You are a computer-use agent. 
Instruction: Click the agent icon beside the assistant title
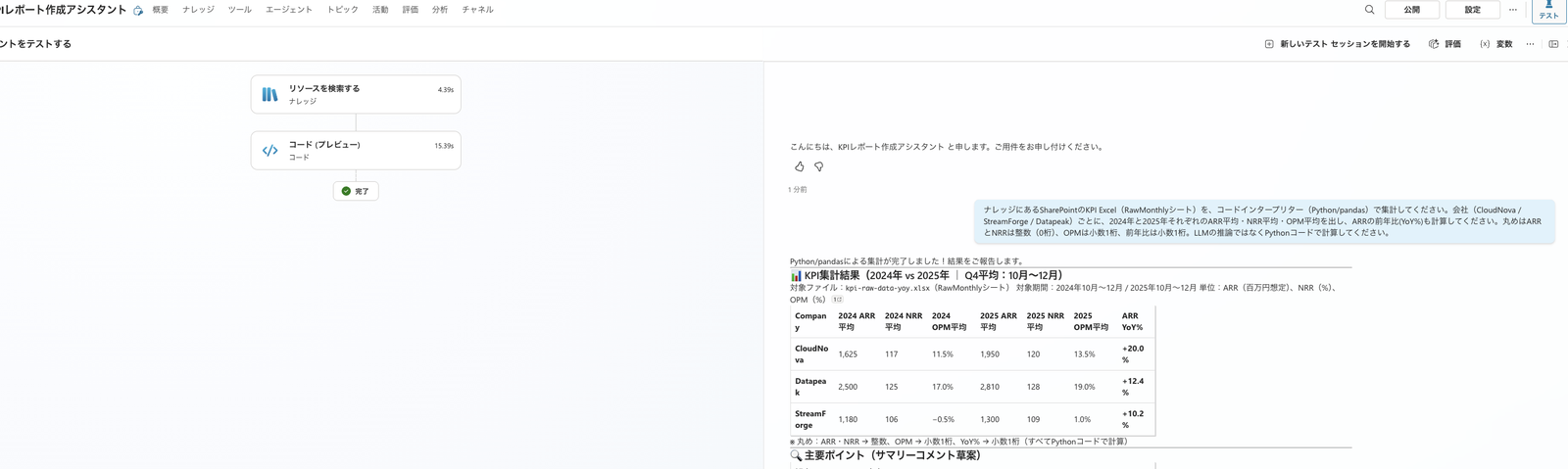click(x=138, y=10)
